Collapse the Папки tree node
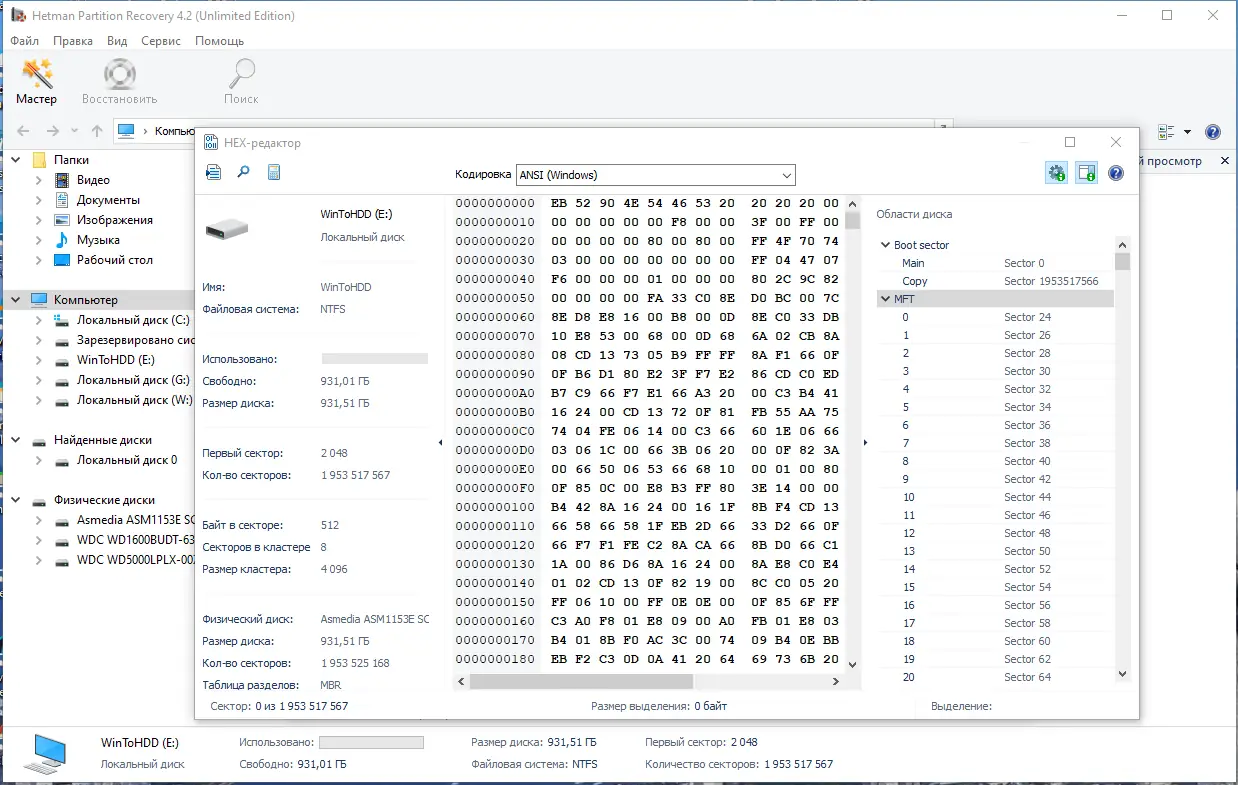 16,160
